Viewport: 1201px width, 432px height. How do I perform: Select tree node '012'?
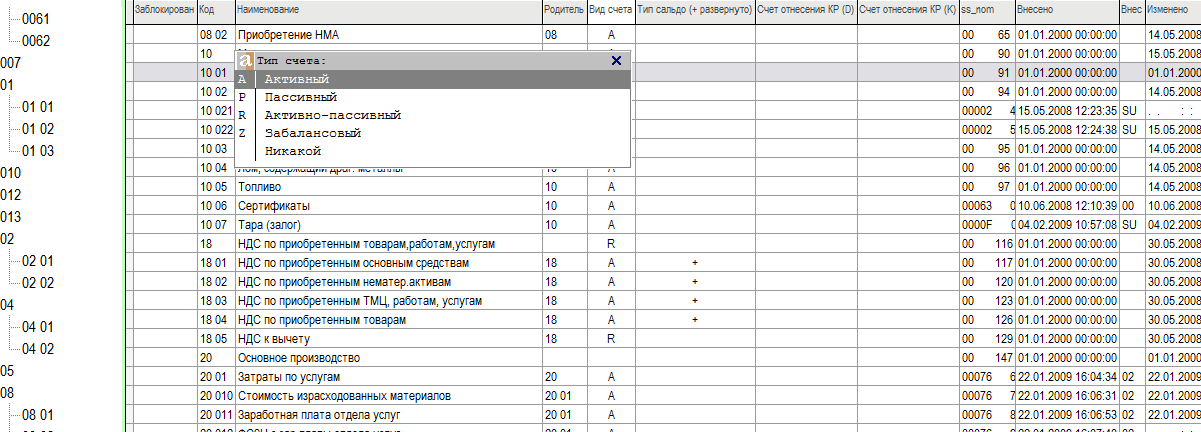(x=10, y=195)
